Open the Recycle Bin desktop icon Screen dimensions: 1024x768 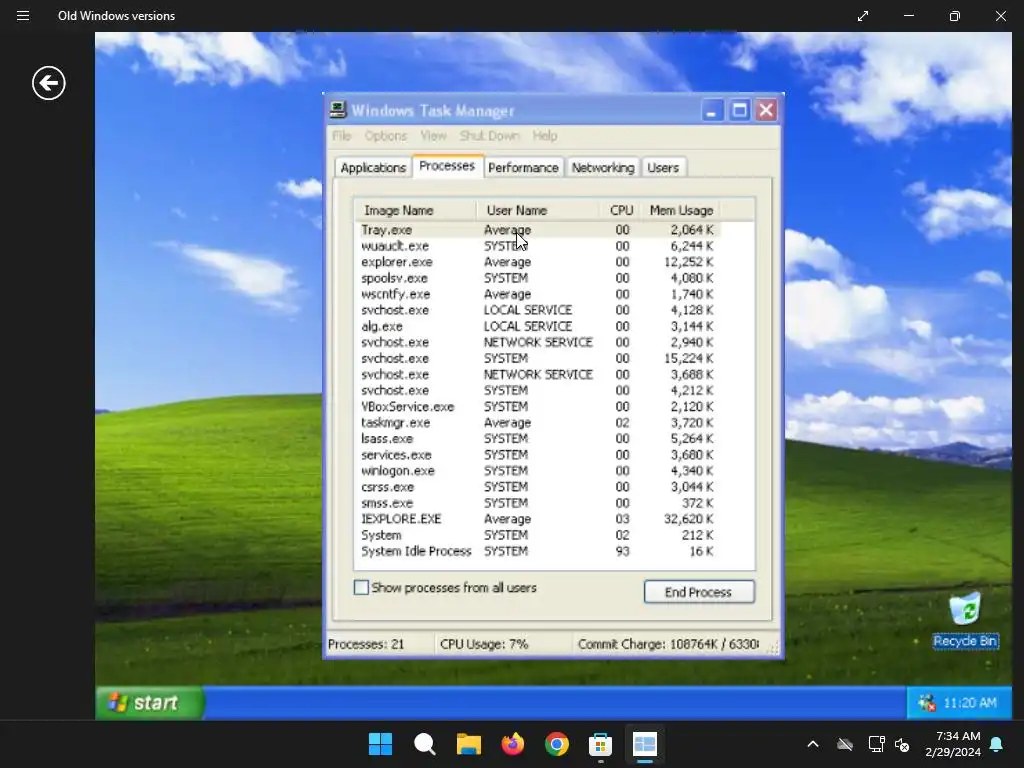(965, 620)
